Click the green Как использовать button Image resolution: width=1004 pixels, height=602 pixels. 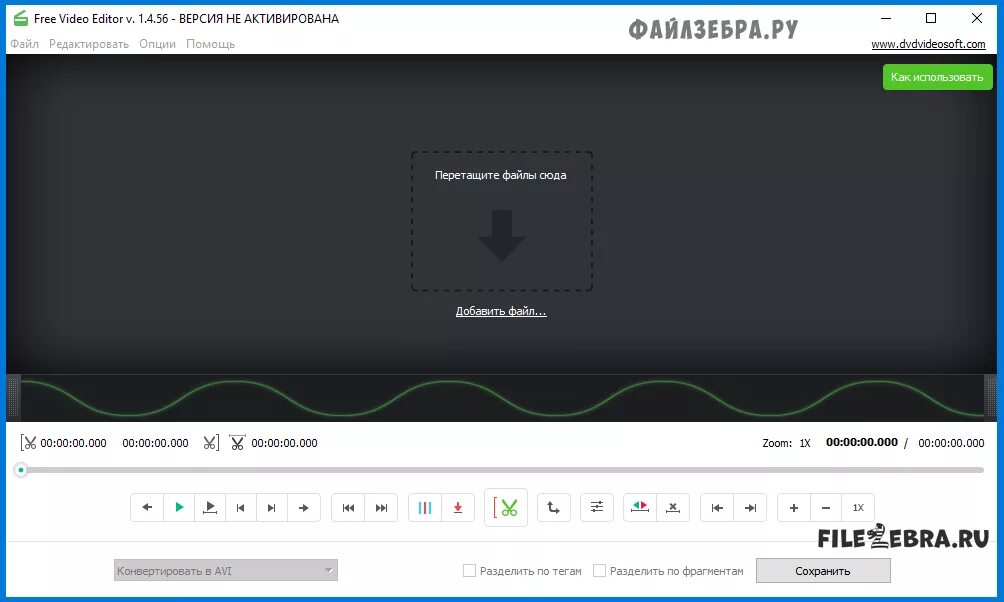click(939, 77)
